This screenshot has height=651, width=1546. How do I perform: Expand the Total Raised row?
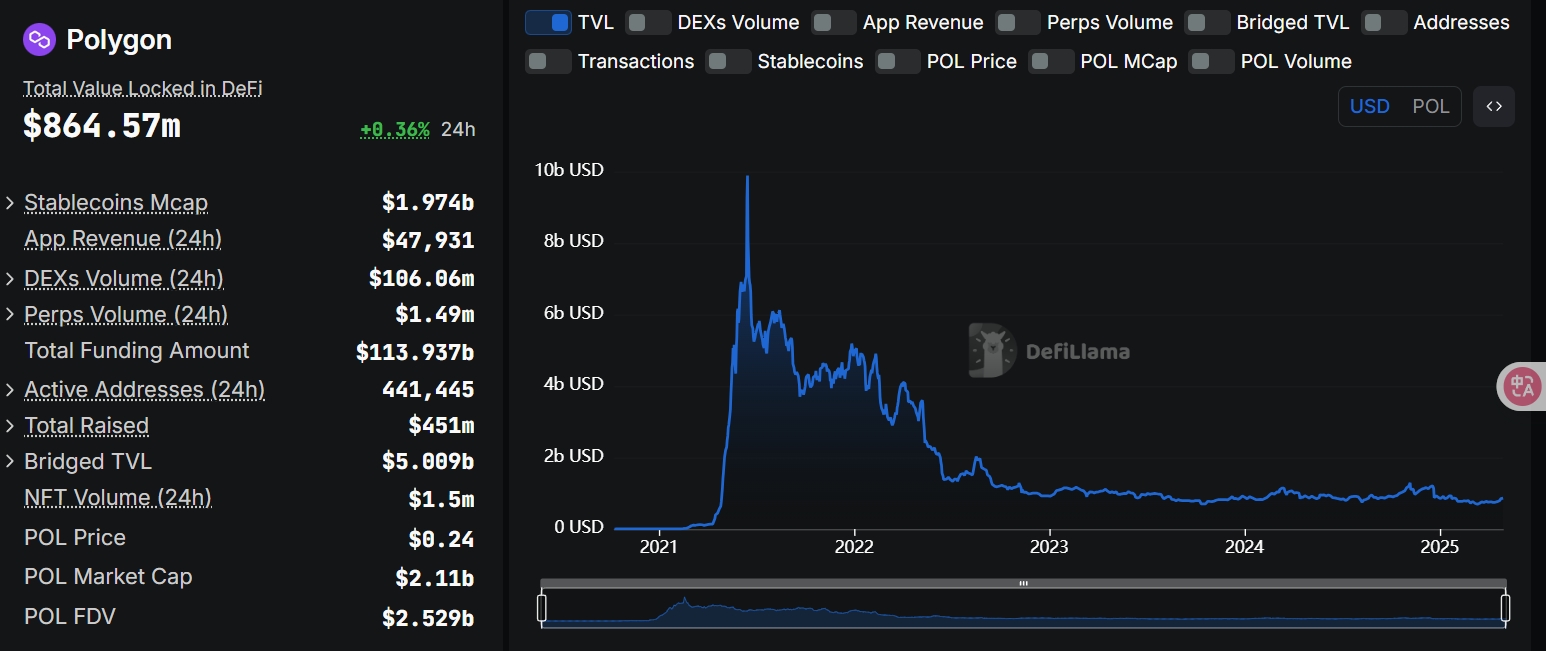pyautogui.click(x=10, y=425)
